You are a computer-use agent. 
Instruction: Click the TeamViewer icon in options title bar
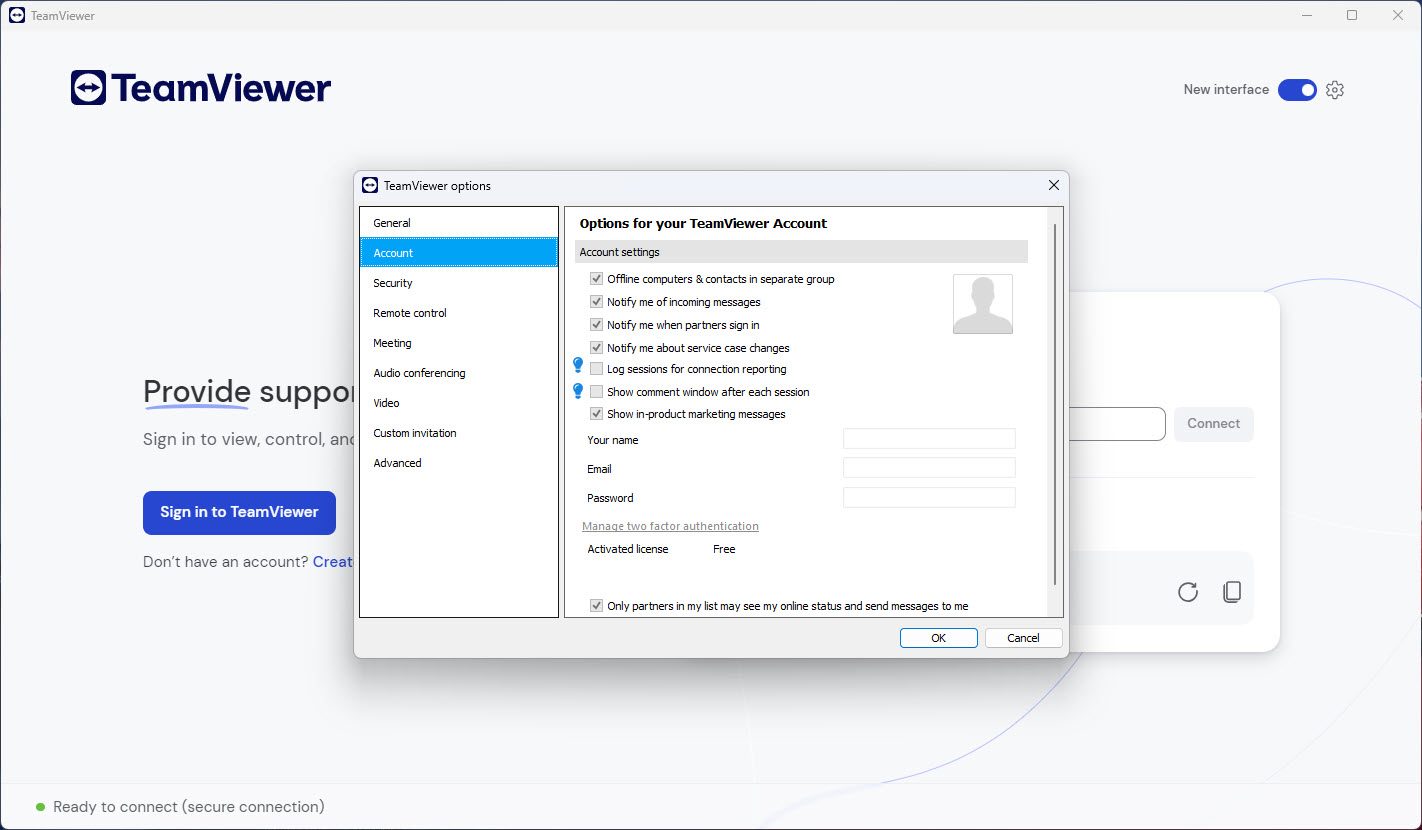370,185
